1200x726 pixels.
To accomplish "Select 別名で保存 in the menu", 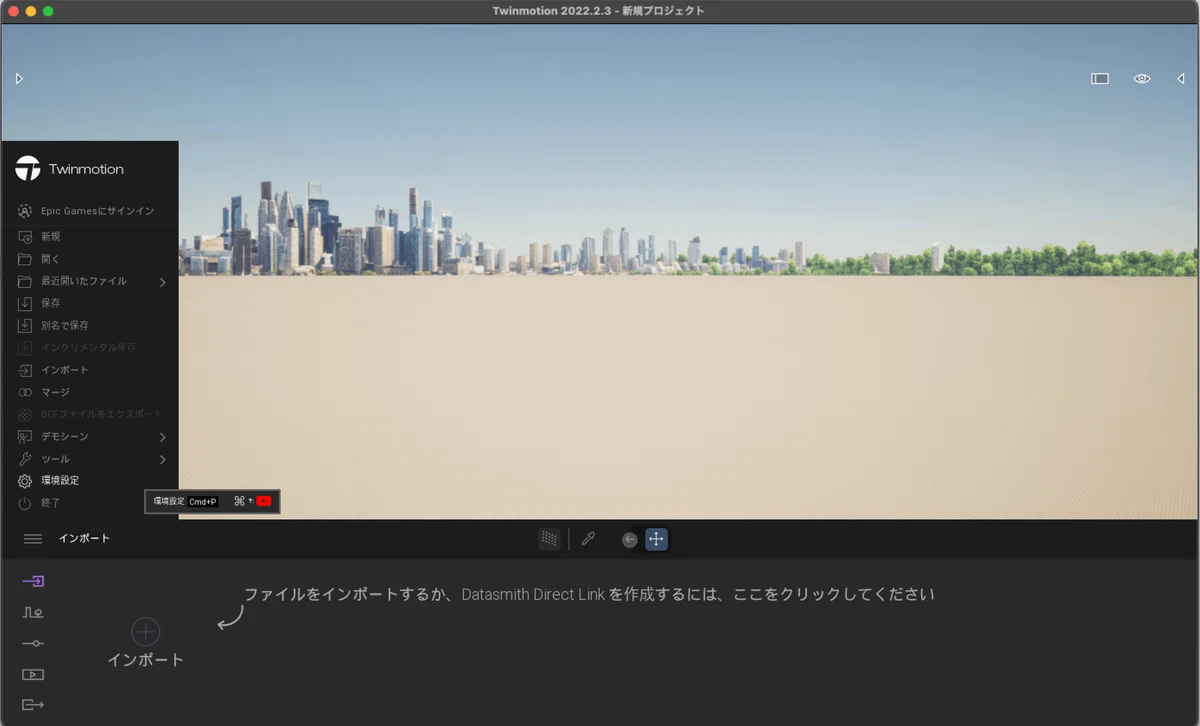I will (x=65, y=326).
